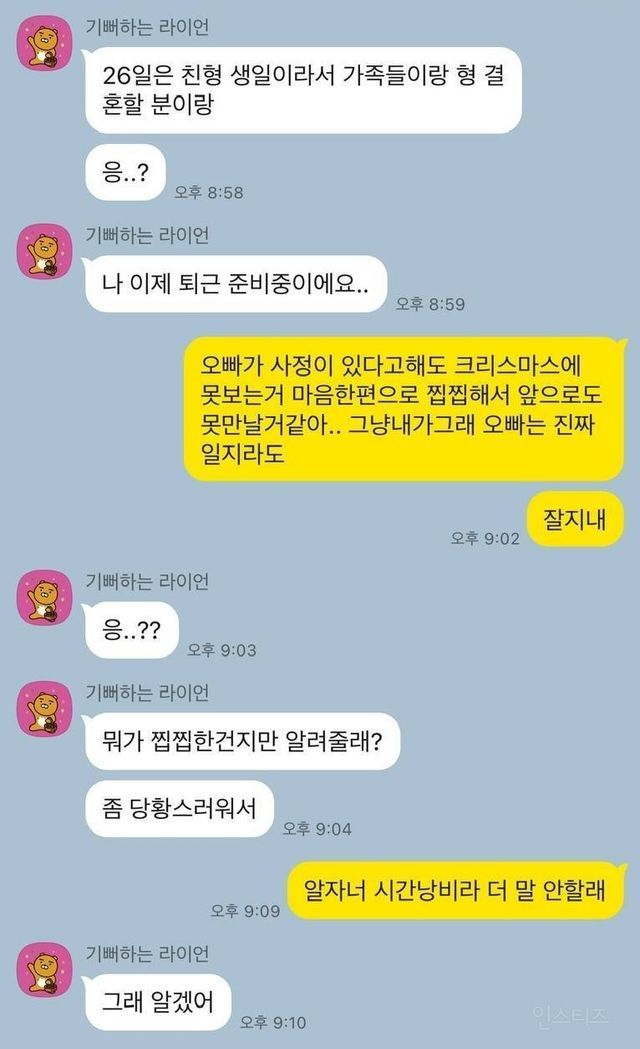Tap the 그래 알겠어 bubble
This screenshot has width=640, height=1049.
pos(156,1002)
